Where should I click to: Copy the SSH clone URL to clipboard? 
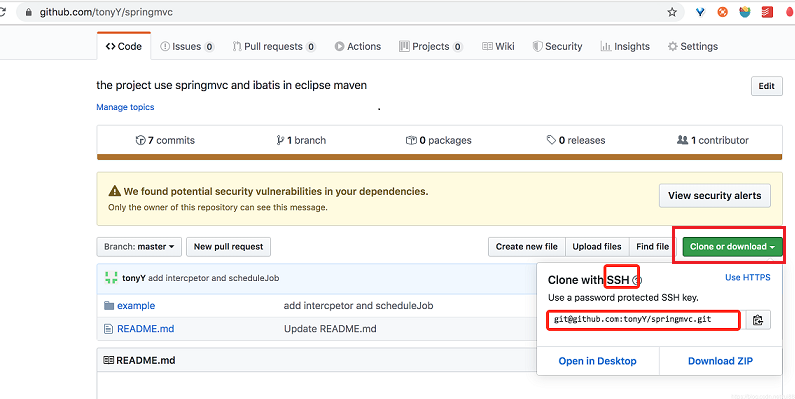coord(757,320)
